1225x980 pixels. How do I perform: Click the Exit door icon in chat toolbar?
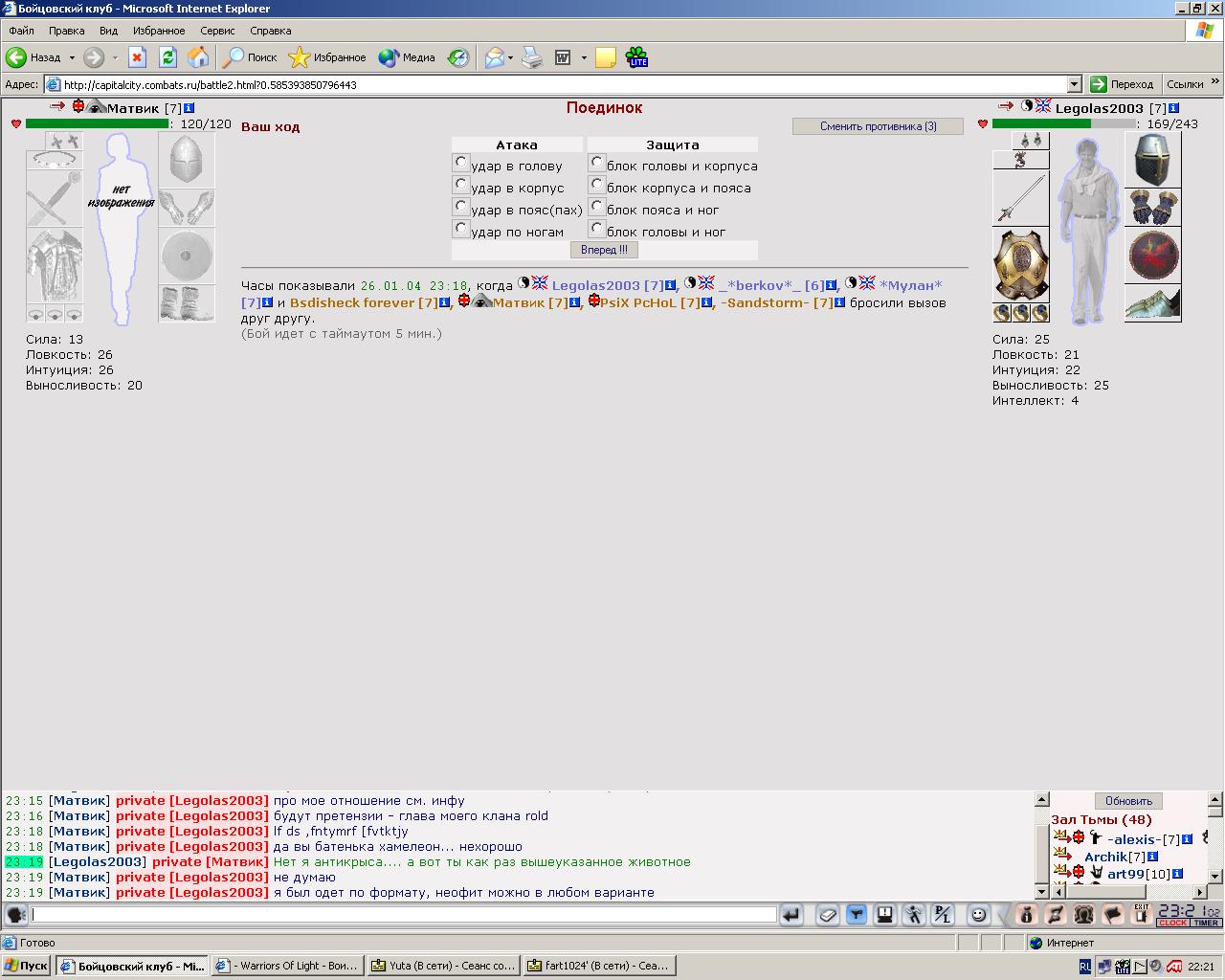pos(1141,915)
